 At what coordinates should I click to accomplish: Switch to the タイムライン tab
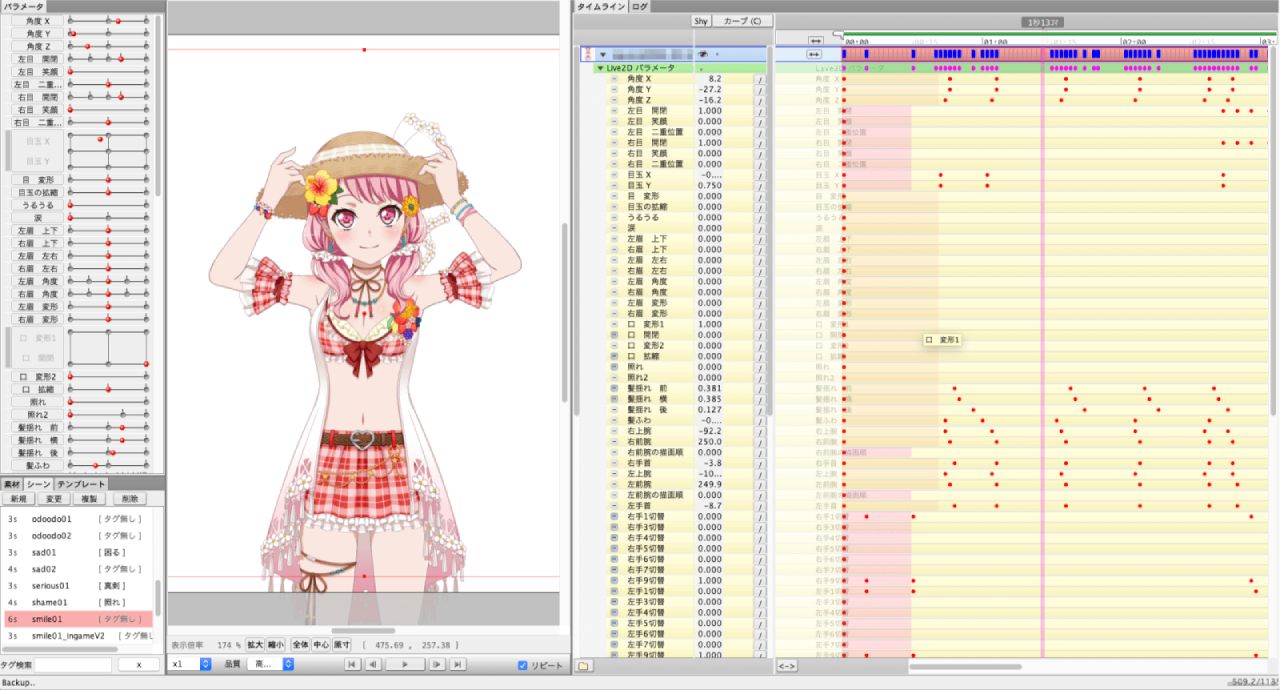pyautogui.click(x=601, y=6)
